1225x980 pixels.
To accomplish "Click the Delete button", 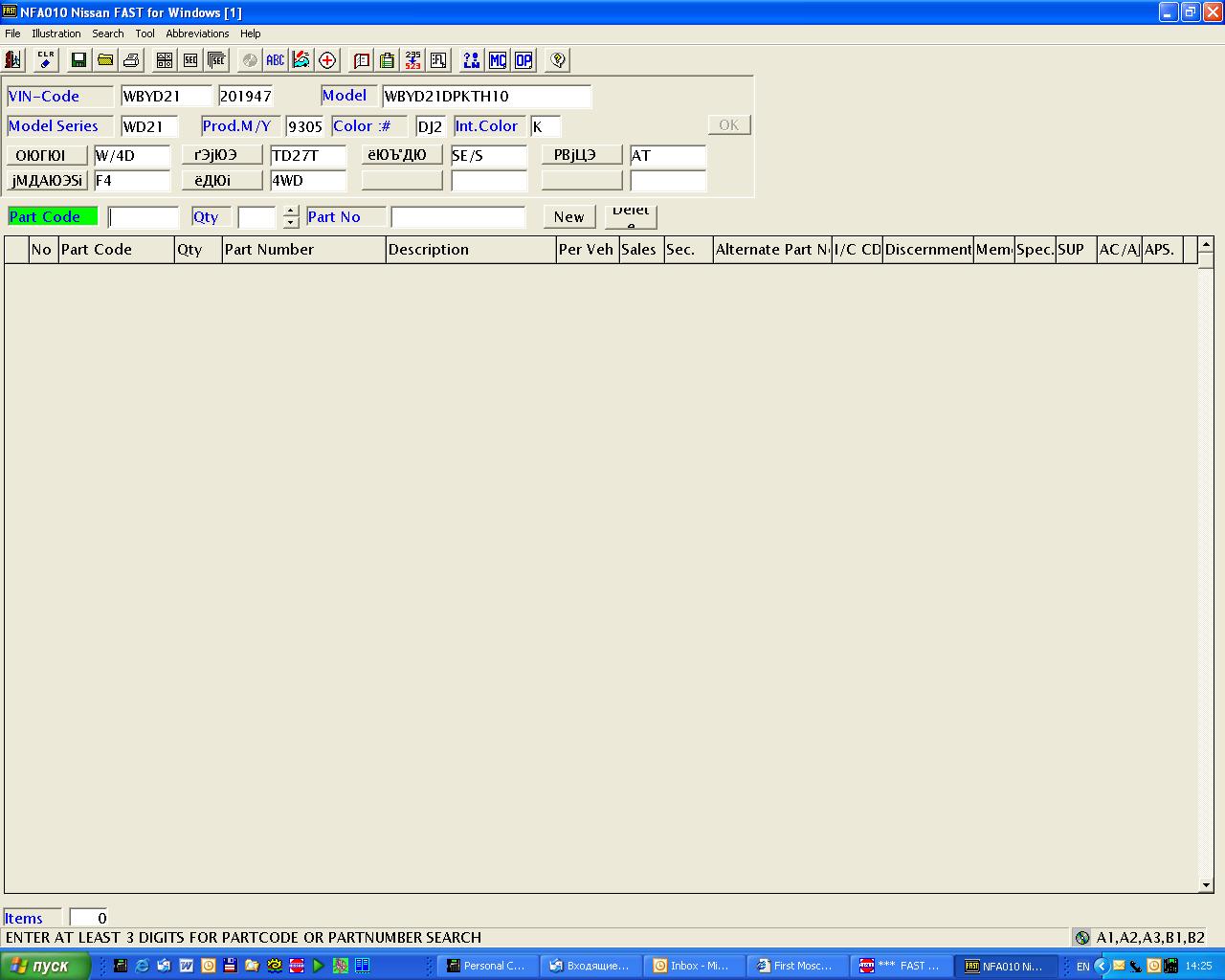I will coord(631,217).
